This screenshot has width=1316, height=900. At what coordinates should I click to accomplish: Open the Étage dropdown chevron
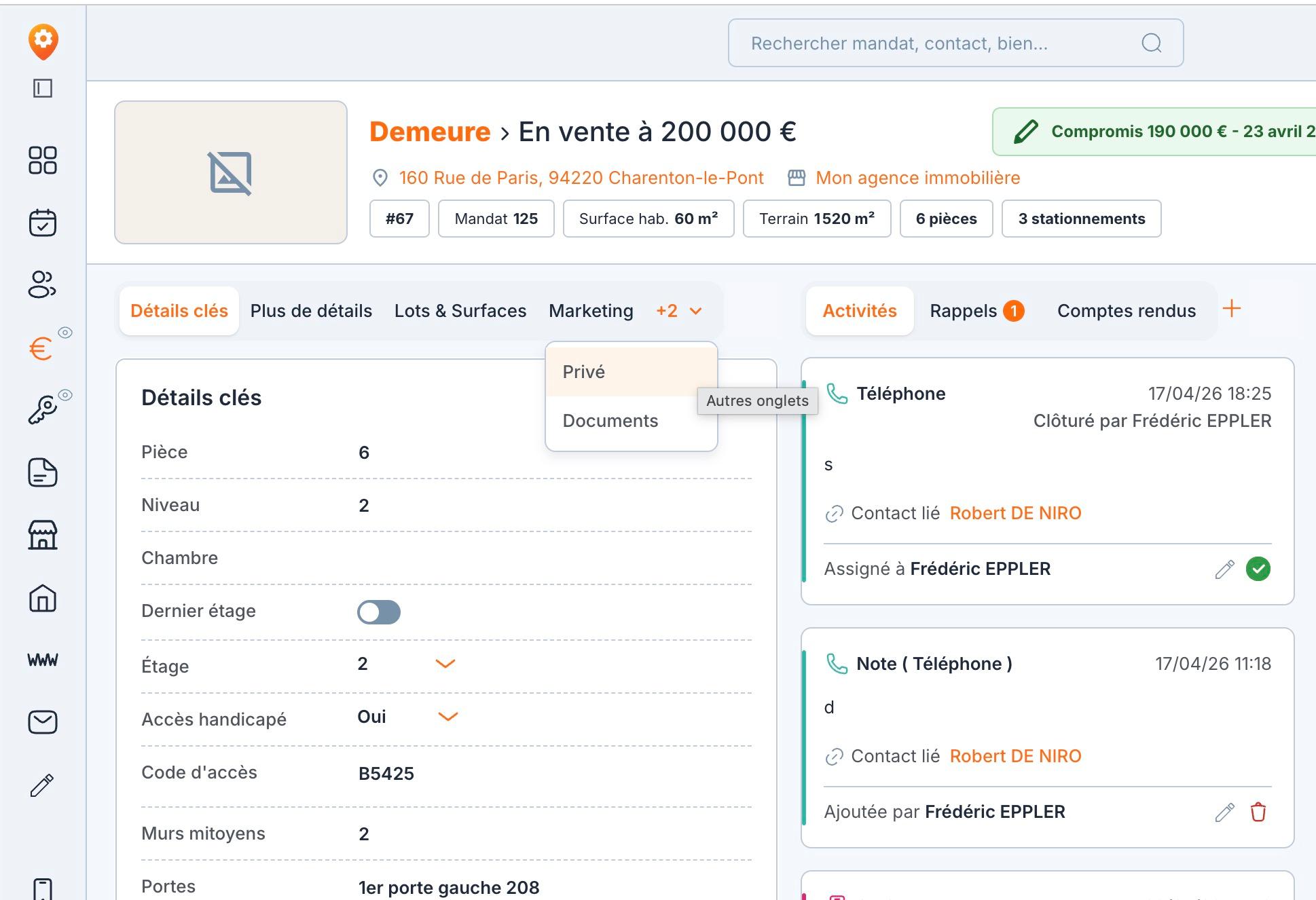445,664
